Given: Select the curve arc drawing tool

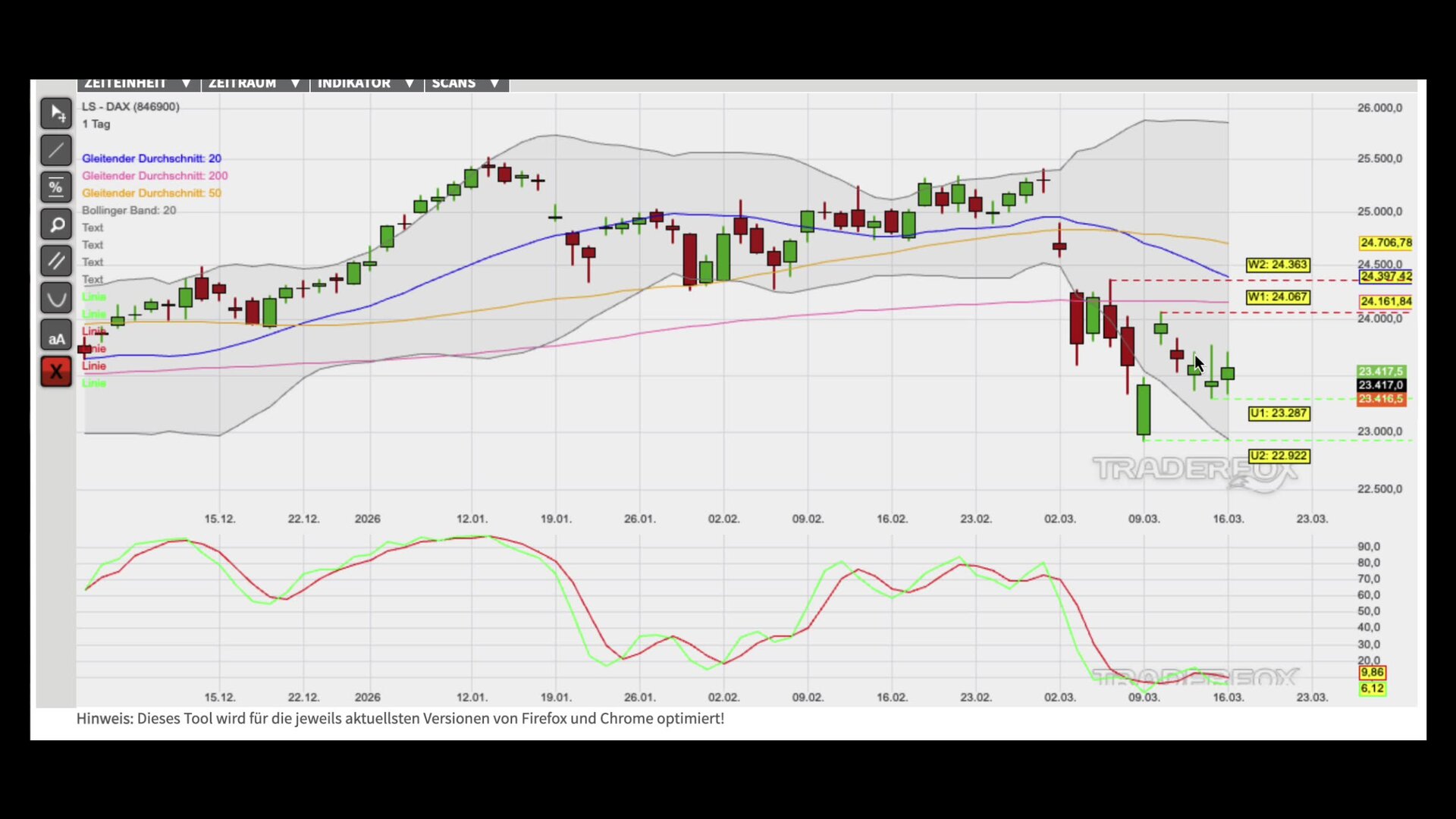Looking at the screenshot, I should (56, 298).
